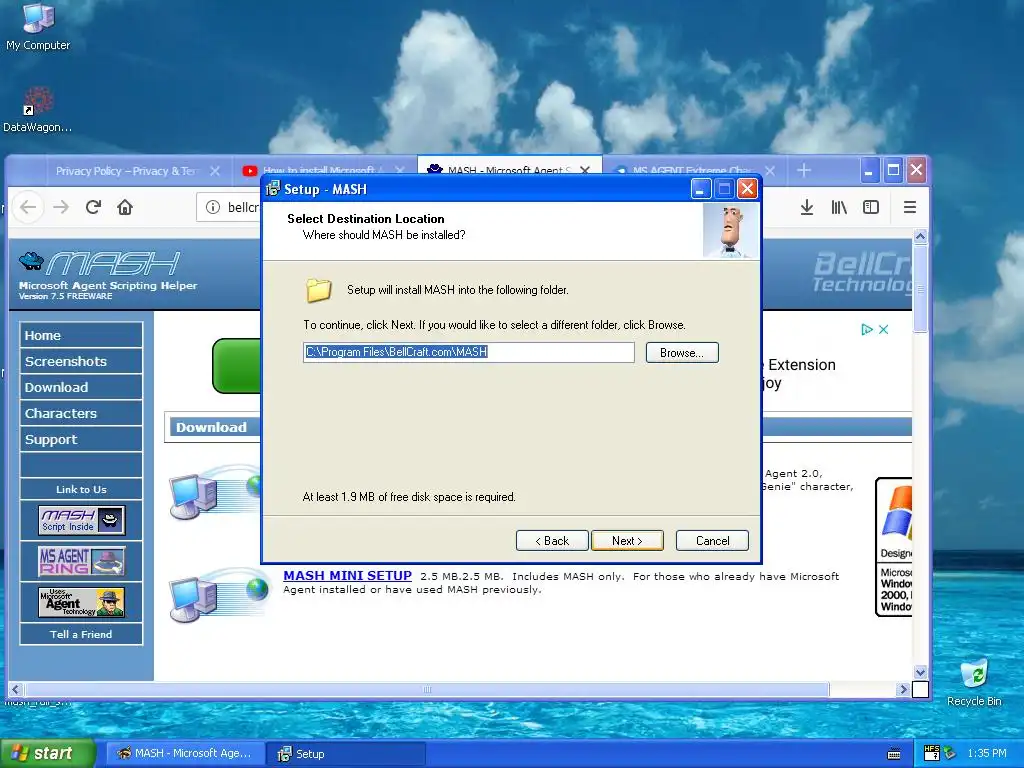Screen dimensions: 1024x768
Task: Switch to Setup taskbar button
Action: coord(346,754)
